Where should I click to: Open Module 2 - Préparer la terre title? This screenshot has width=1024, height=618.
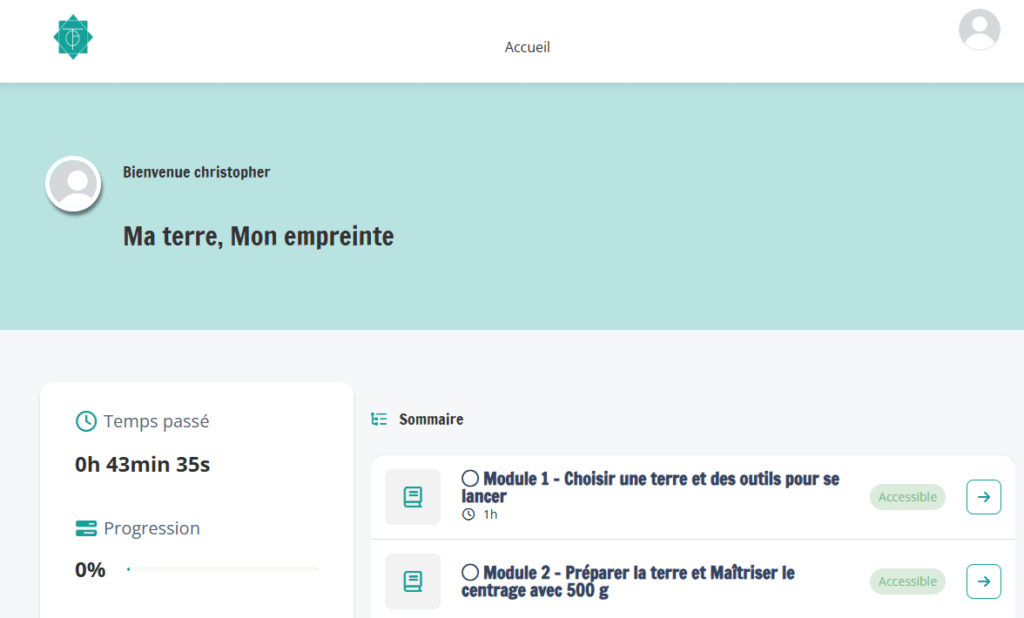[x=628, y=581]
